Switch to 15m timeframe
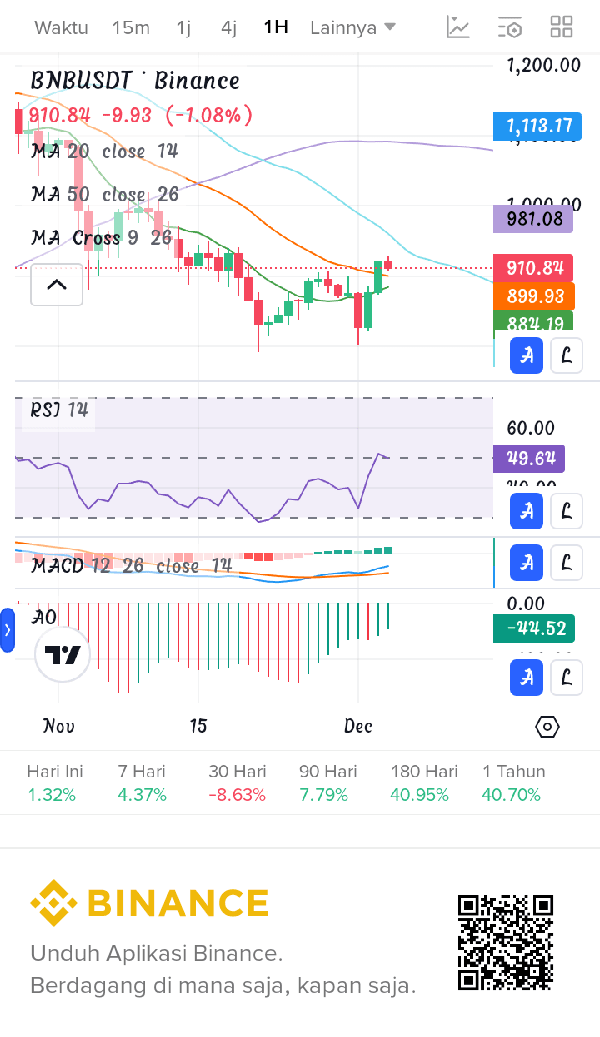The width and height of the screenshot is (600, 1037). tap(130, 28)
